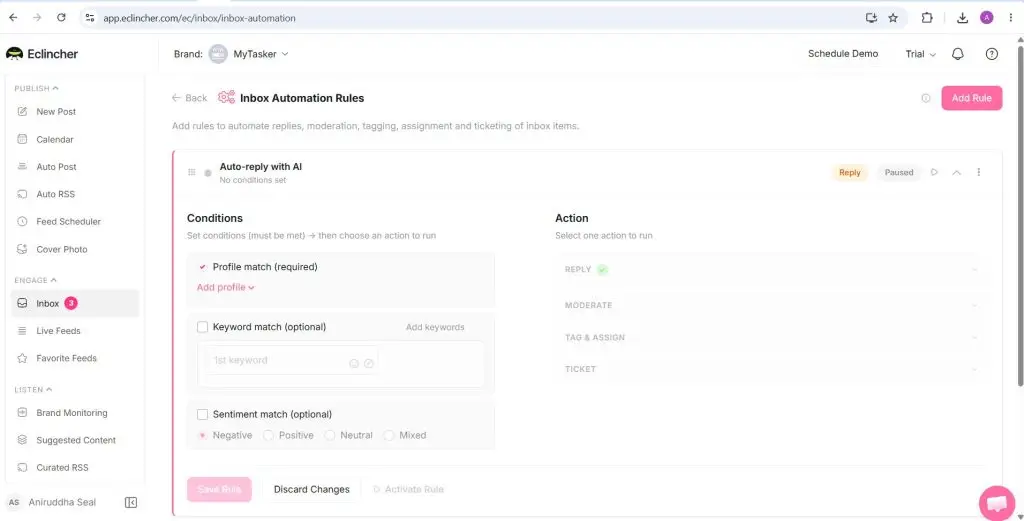Image resolution: width=1024 pixels, height=521 pixels.
Task: Click the Favorite Feeds star icon
Action: 22,358
